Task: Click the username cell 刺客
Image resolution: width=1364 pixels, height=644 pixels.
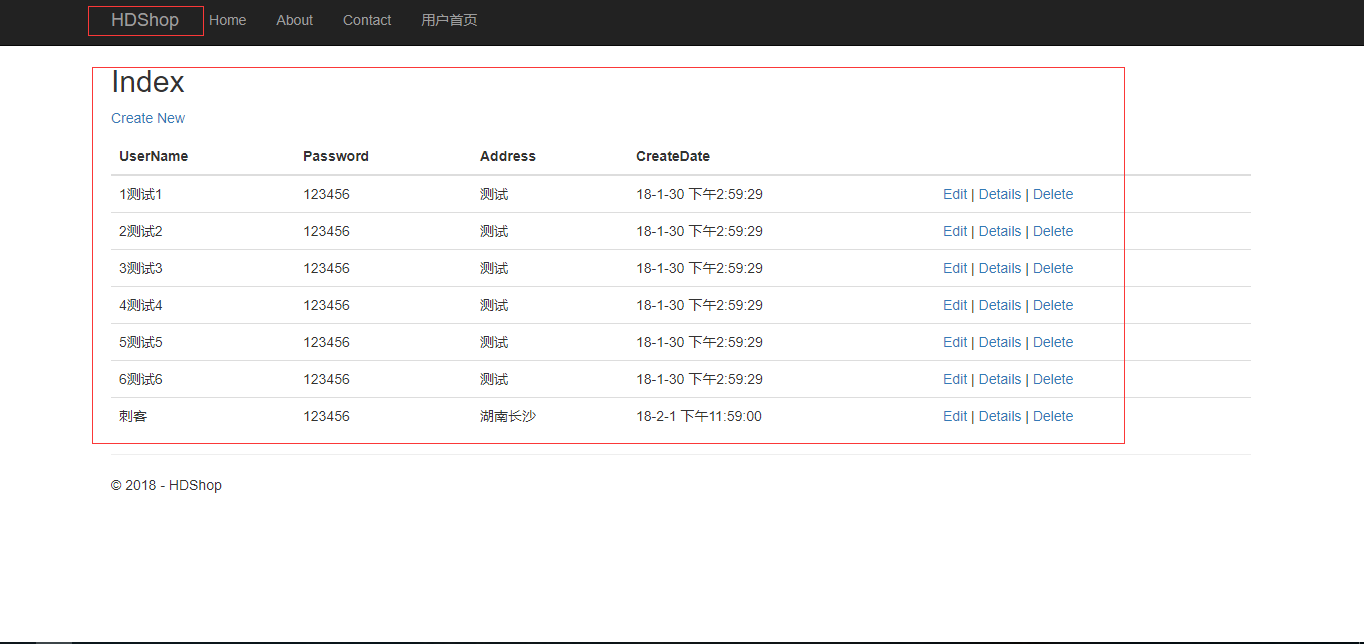Action: (133, 416)
